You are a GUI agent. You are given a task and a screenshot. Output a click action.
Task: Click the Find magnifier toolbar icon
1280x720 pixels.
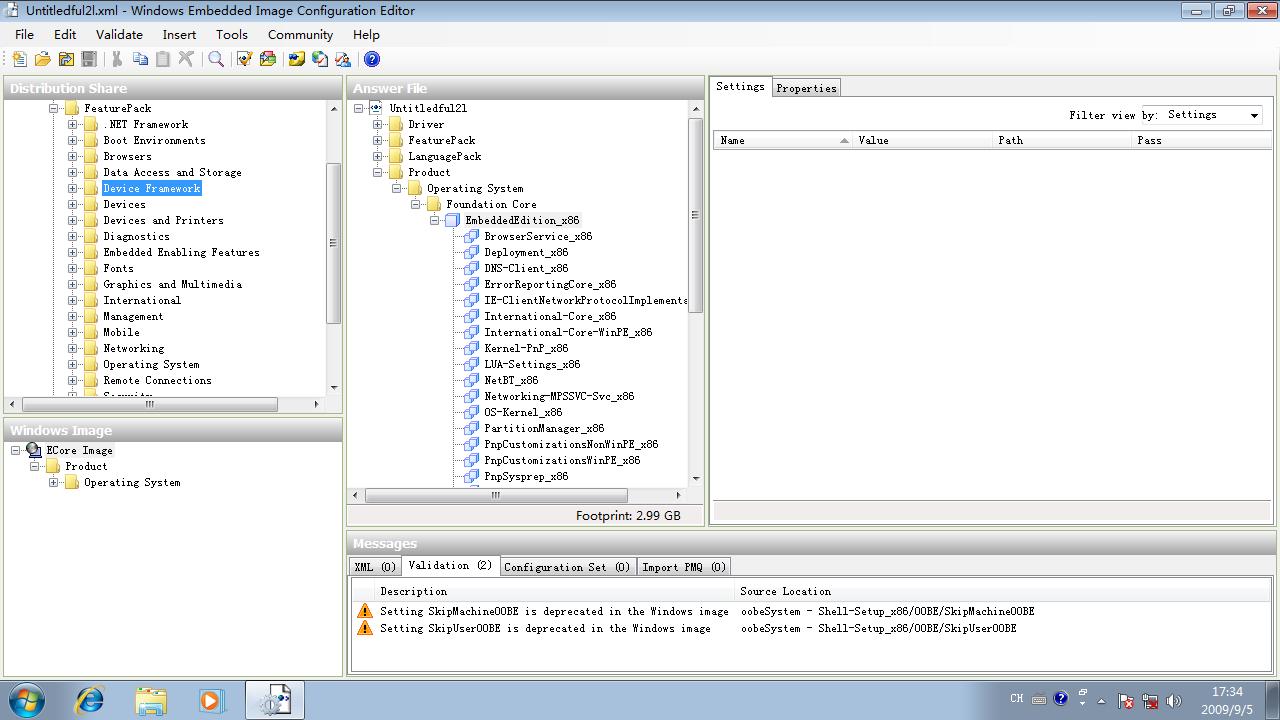(216, 60)
